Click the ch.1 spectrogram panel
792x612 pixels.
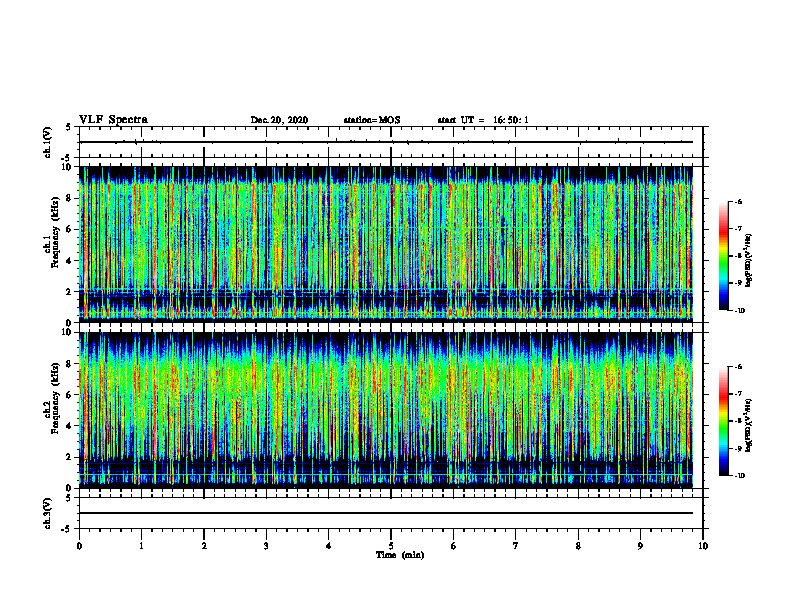point(386,244)
